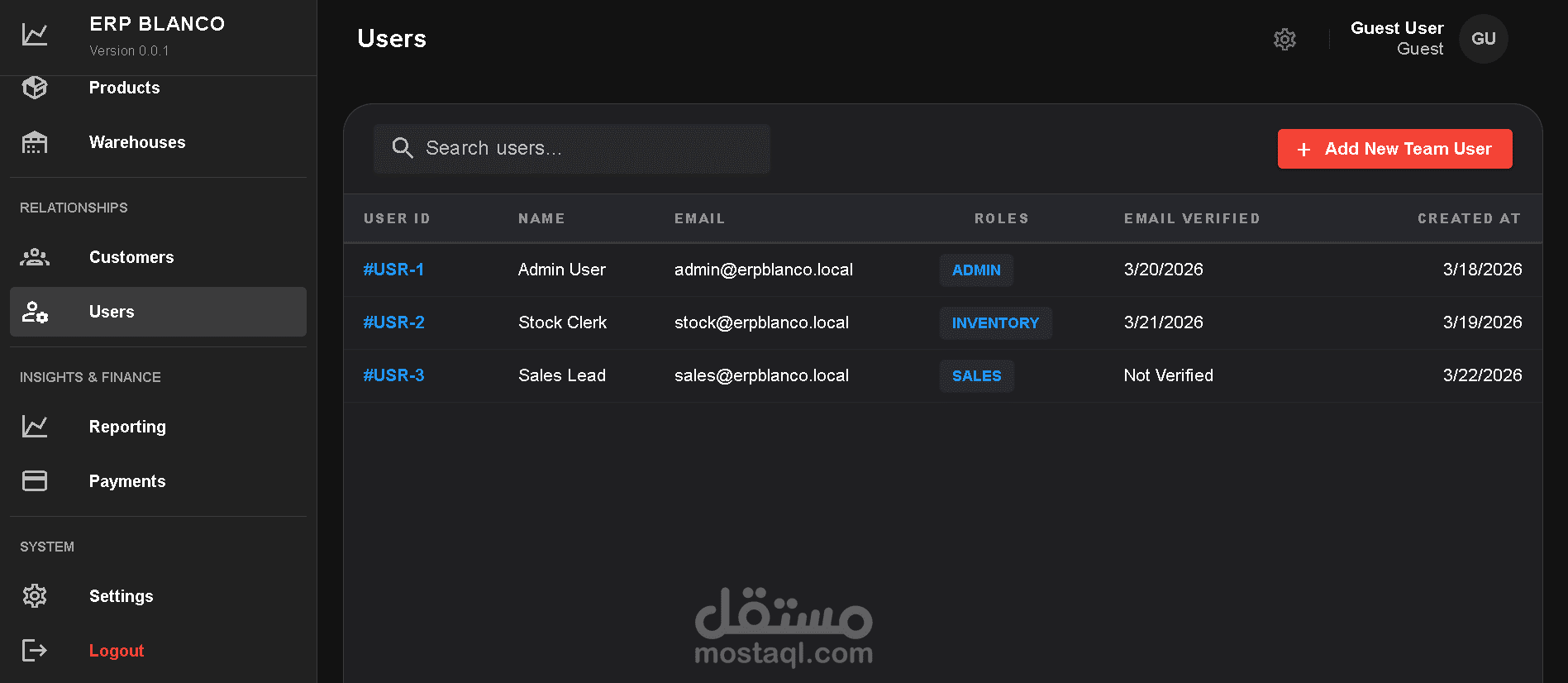Click the GU avatar circle
Viewport: 1568px width, 683px height.
click(1484, 39)
